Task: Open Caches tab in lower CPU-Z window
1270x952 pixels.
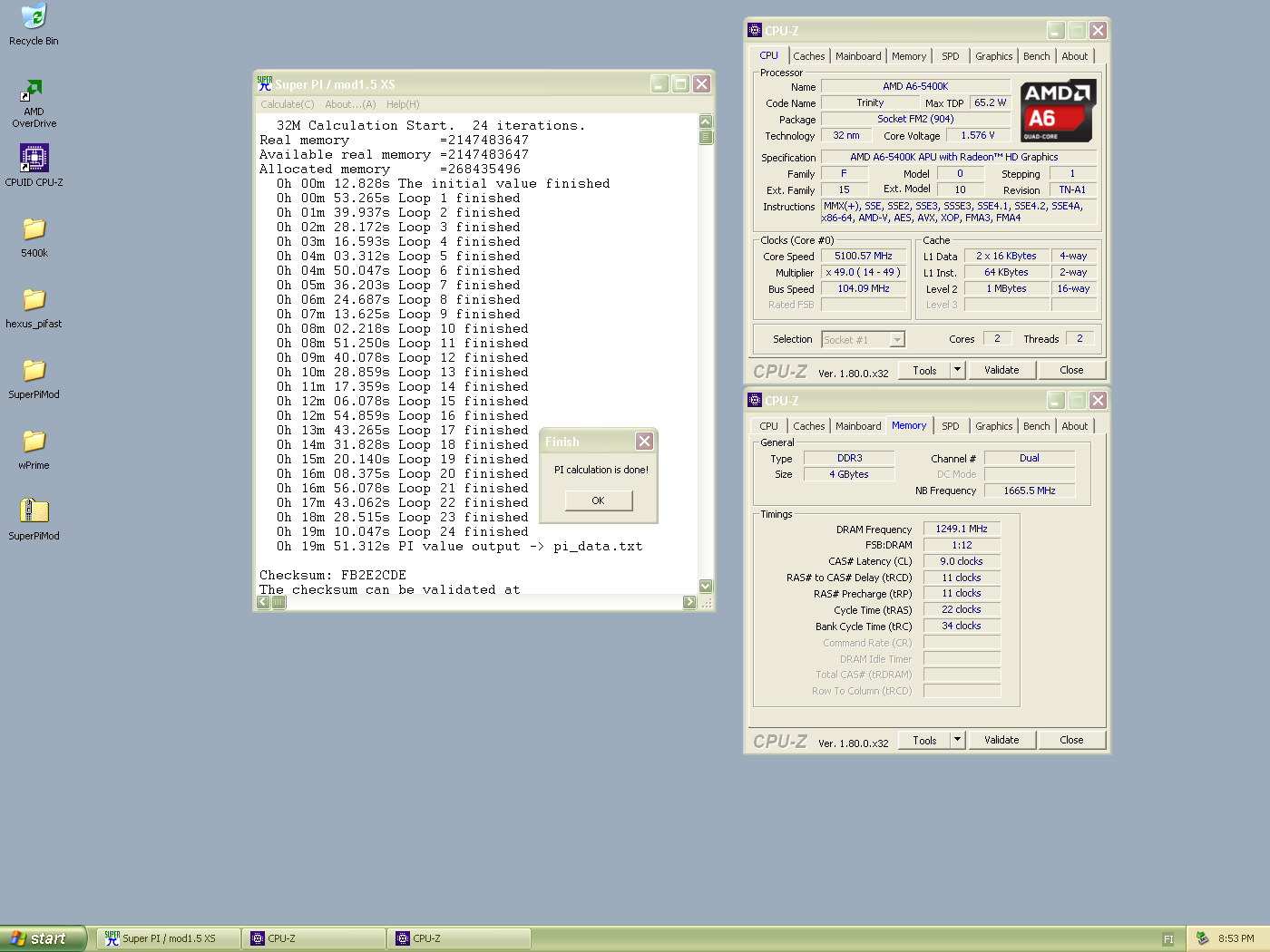Action: (809, 426)
